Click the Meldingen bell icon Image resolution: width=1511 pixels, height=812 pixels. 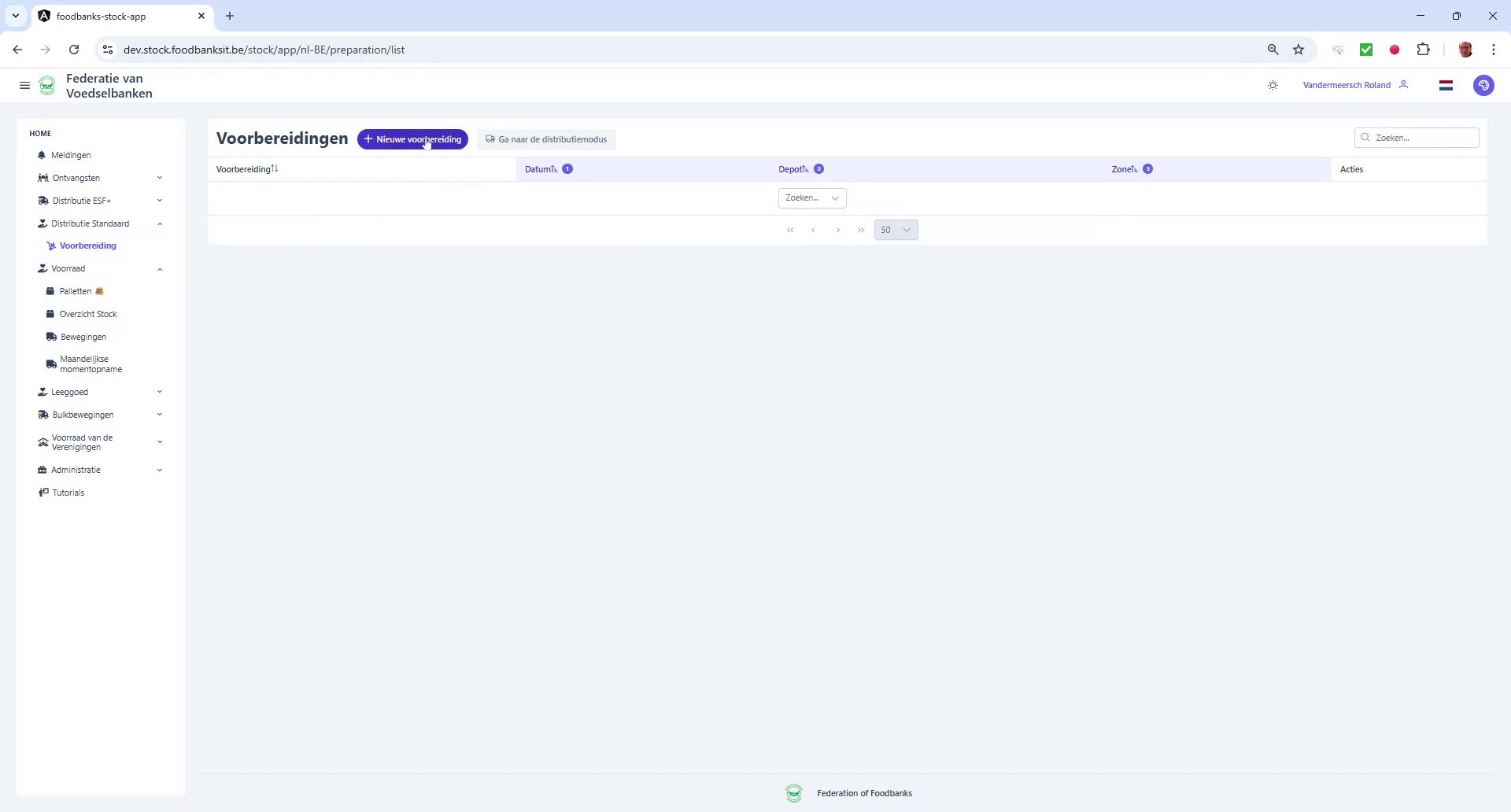(x=43, y=155)
